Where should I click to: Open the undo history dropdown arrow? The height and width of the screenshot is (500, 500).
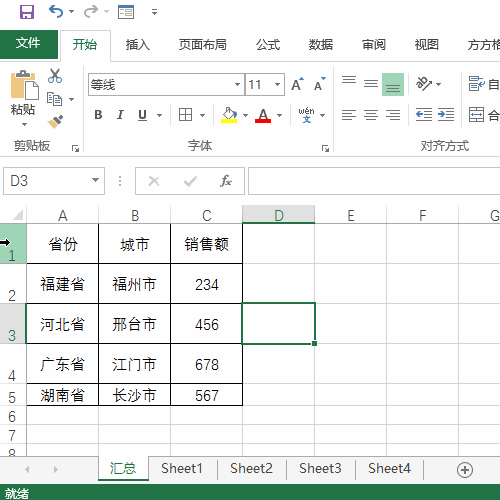(71, 12)
